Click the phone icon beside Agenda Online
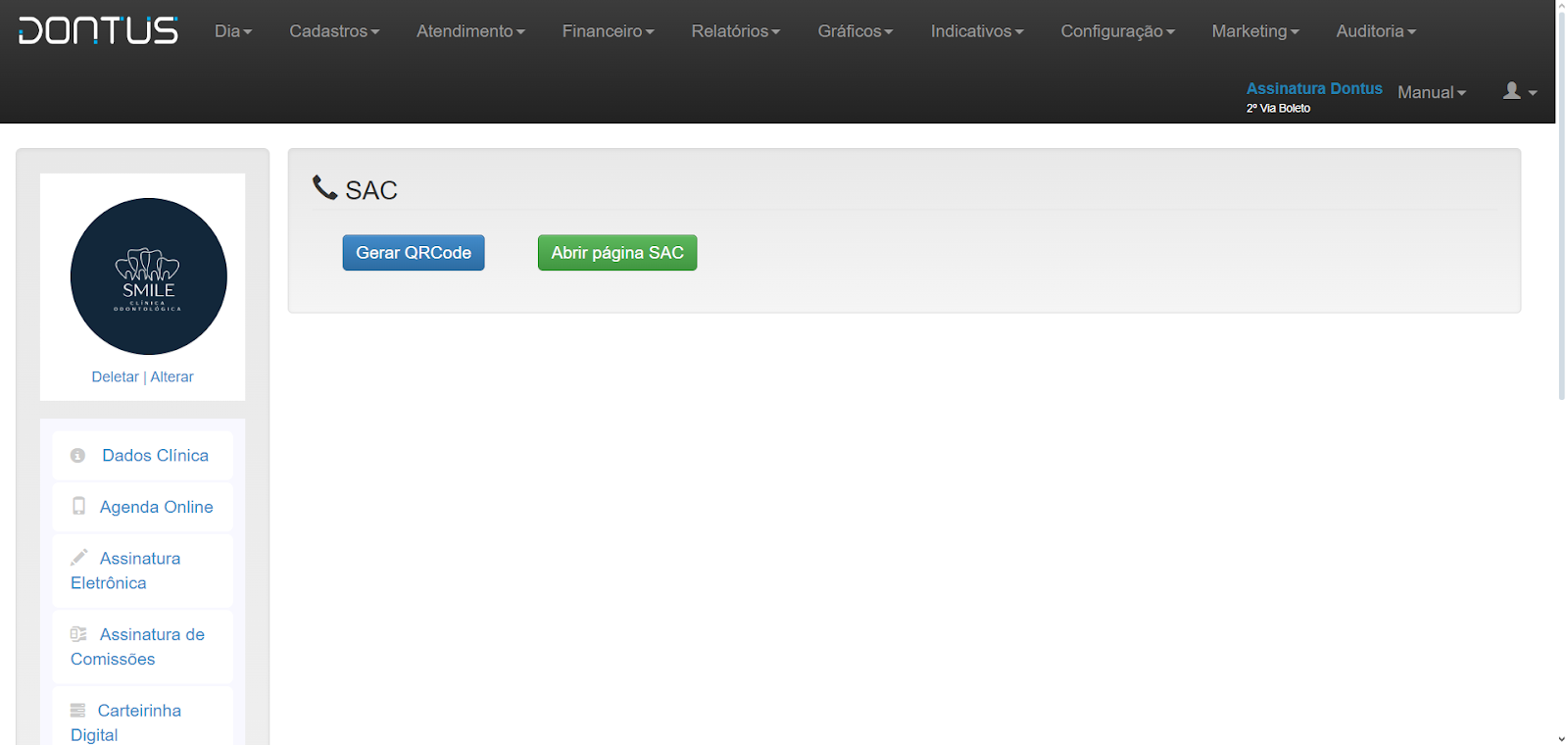This screenshot has height=745, width=1568. click(78, 507)
